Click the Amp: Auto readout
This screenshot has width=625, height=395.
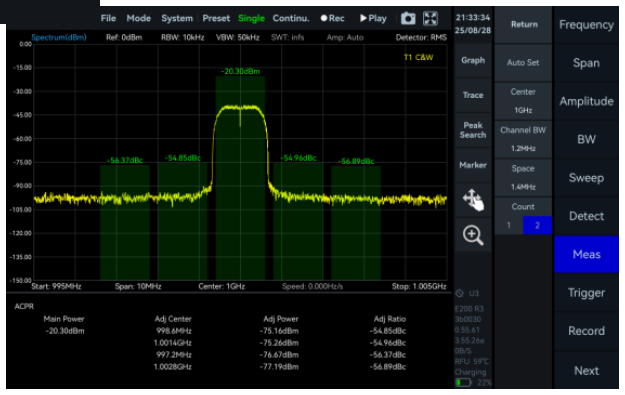[x=345, y=37]
